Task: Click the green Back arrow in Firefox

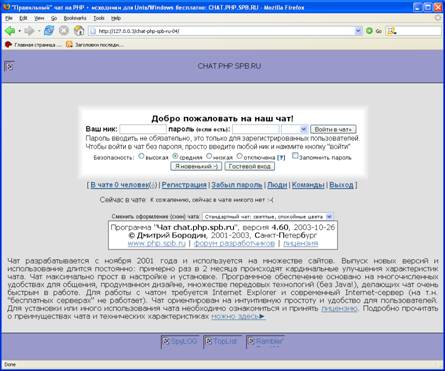Action: pyautogui.click(x=10, y=31)
